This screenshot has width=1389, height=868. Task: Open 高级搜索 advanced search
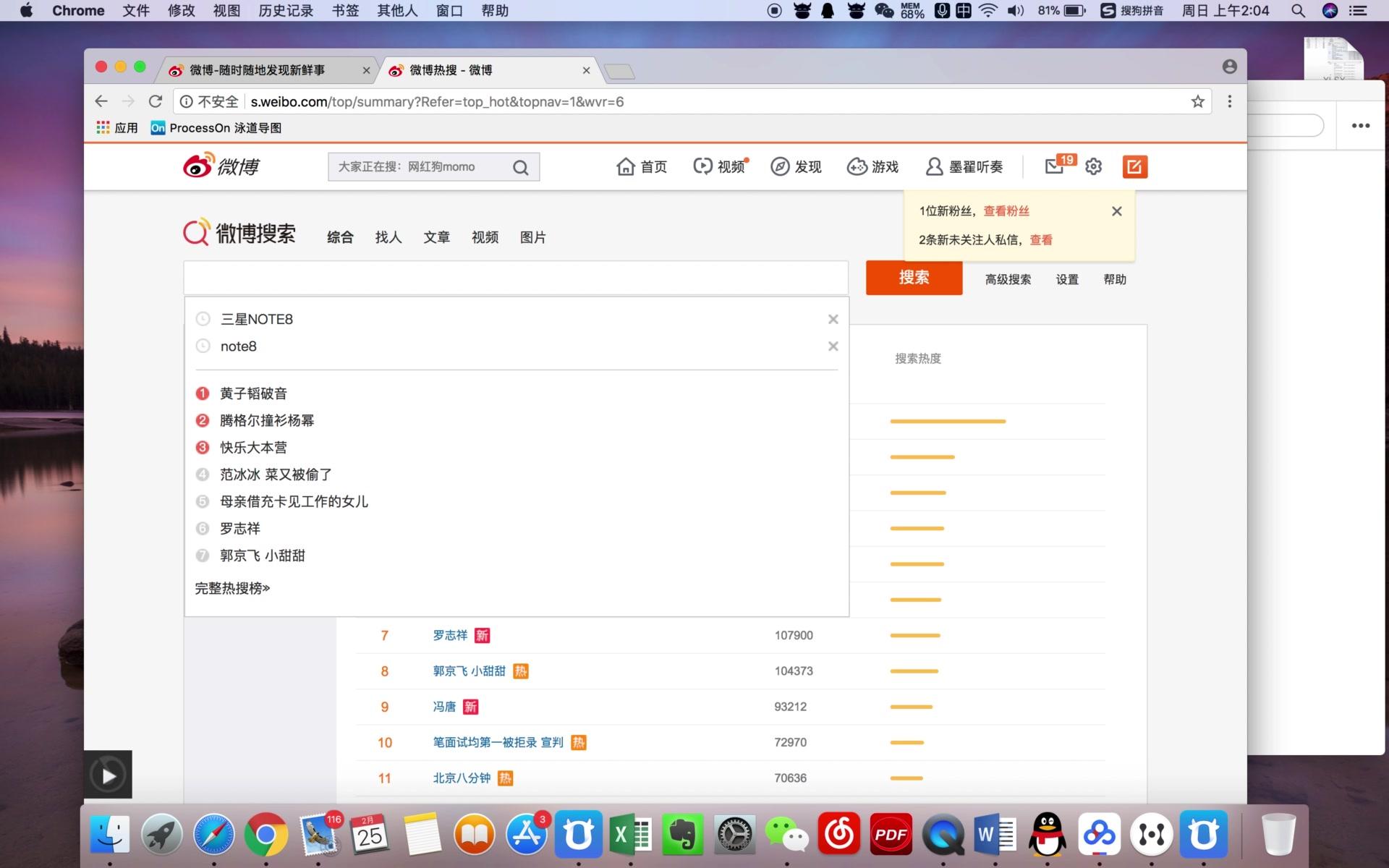click(x=1008, y=279)
